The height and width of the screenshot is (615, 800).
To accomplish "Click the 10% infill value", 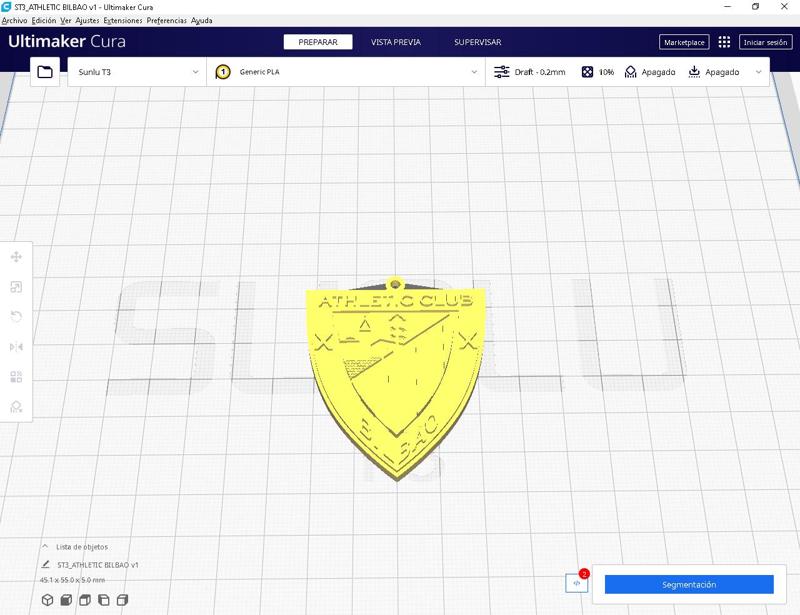I will click(x=606, y=72).
